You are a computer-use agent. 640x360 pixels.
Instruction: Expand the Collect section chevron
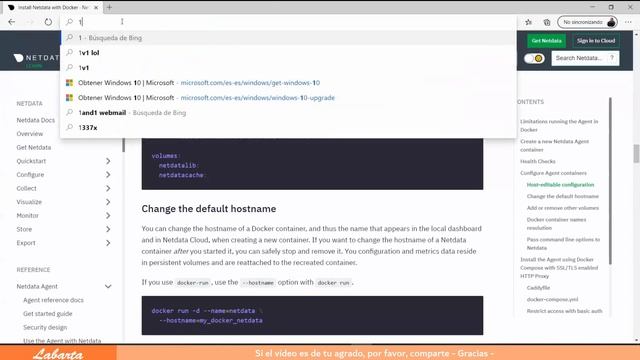[x=108, y=188]
